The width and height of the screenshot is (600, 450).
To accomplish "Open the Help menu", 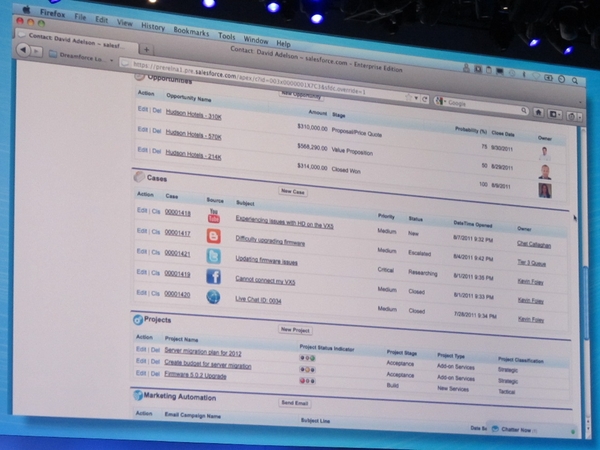I will 283,43.
